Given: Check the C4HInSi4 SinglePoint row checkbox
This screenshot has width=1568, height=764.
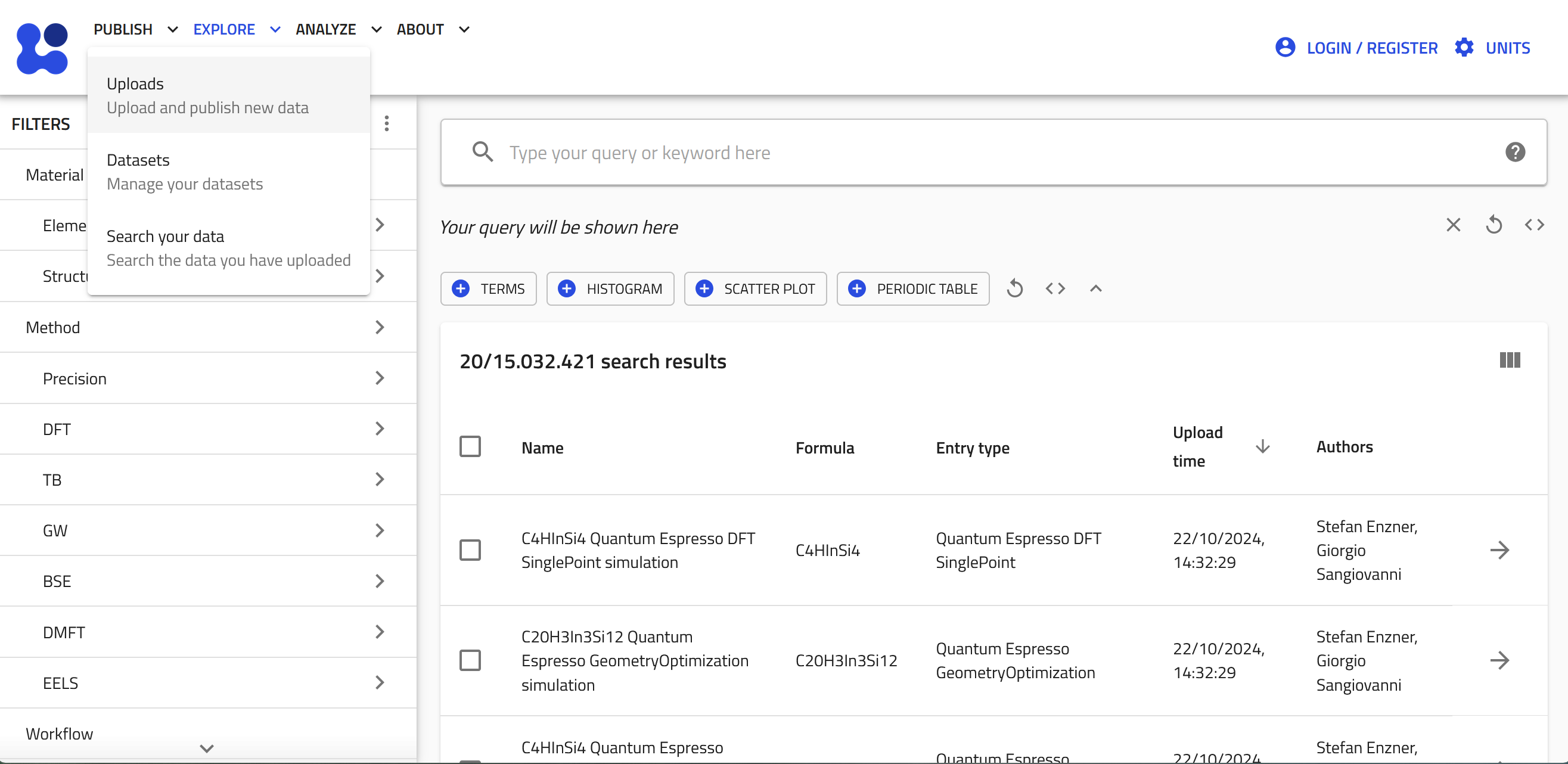Looking at the screenshot, I should point(470,550).
